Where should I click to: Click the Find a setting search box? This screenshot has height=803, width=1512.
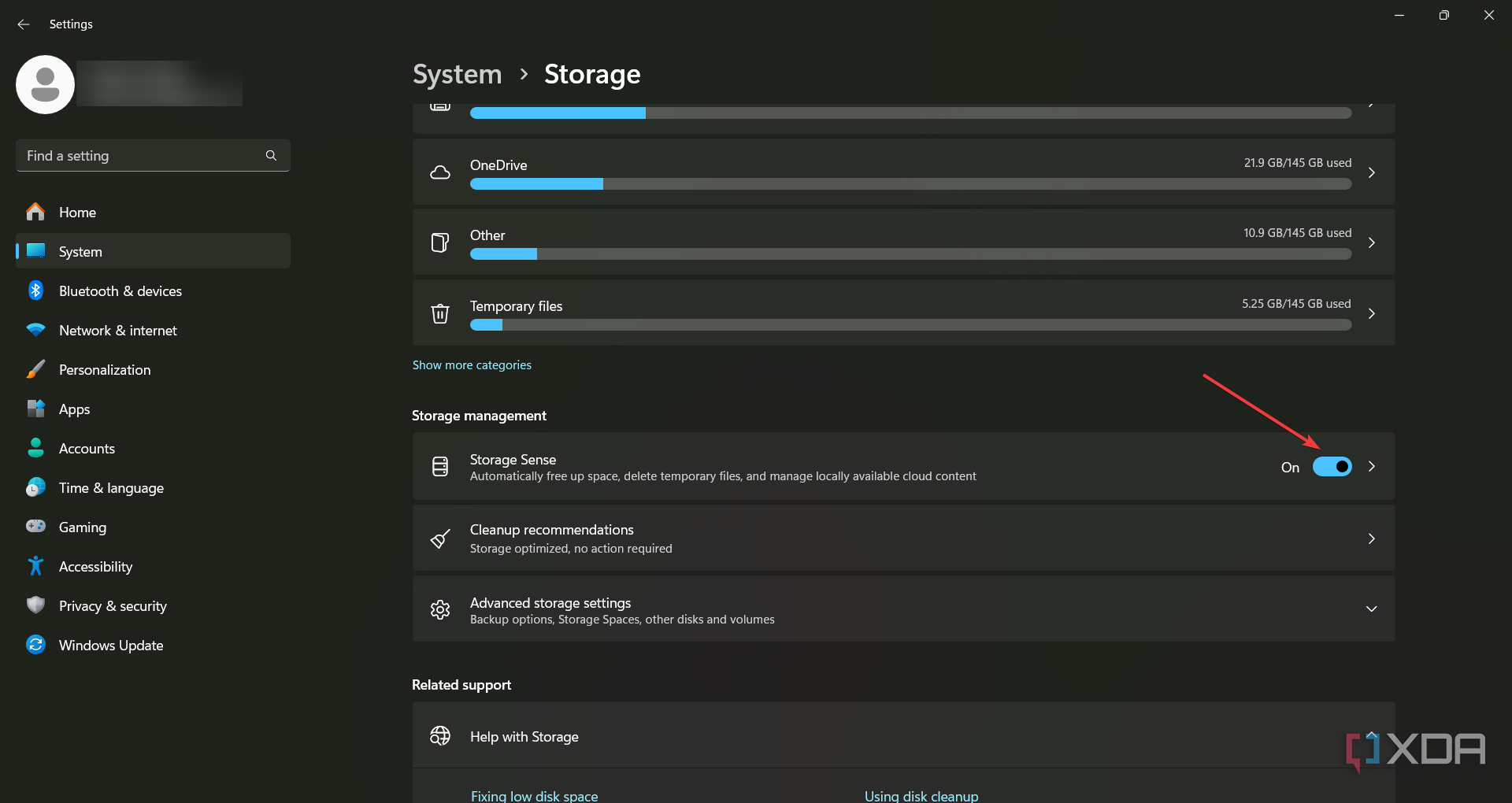click(x=154, y=156)
